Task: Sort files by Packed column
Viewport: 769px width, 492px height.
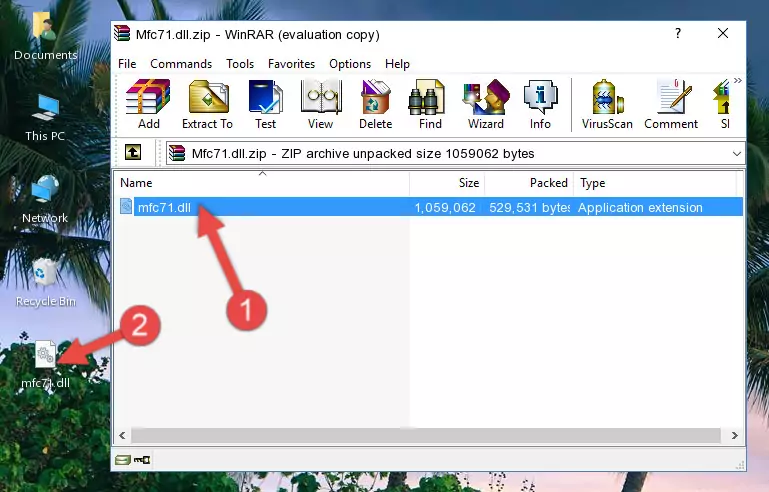Action: pyautogui.click(x=529, y=183)
